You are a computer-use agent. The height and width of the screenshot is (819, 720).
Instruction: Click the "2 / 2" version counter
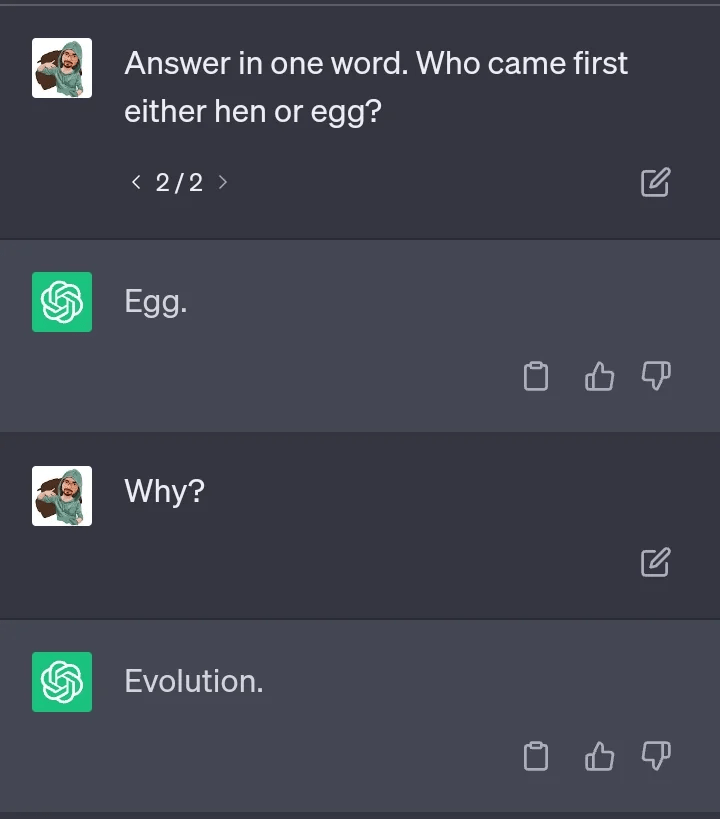179,182
